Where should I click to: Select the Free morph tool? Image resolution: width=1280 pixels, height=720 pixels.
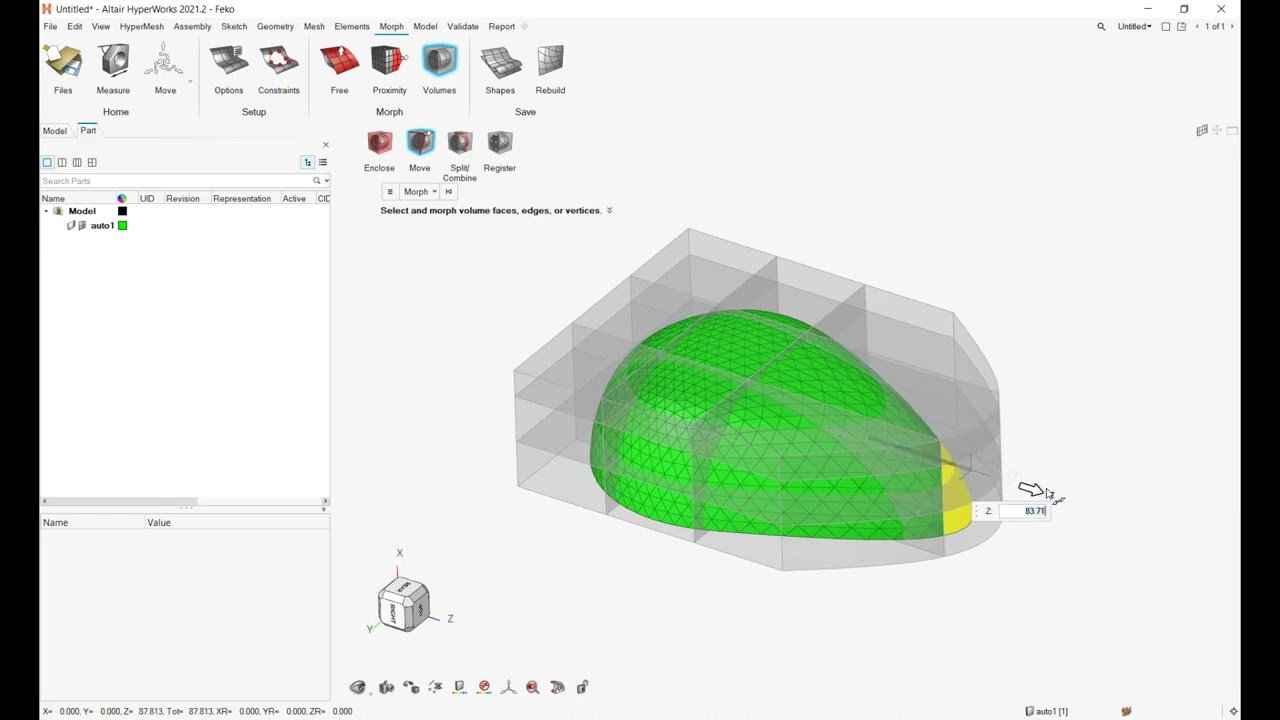(x=339, y=70)
